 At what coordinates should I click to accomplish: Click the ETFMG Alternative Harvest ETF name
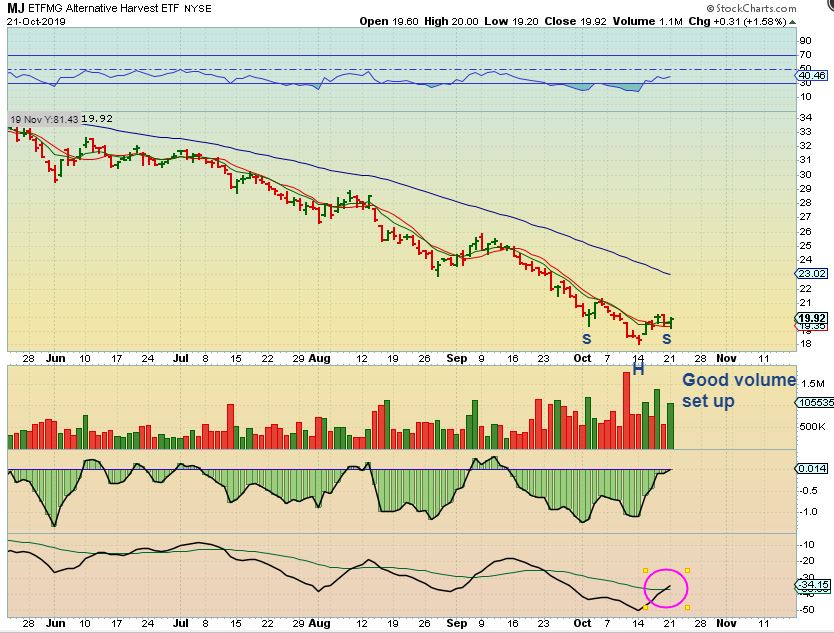[103, 9]
